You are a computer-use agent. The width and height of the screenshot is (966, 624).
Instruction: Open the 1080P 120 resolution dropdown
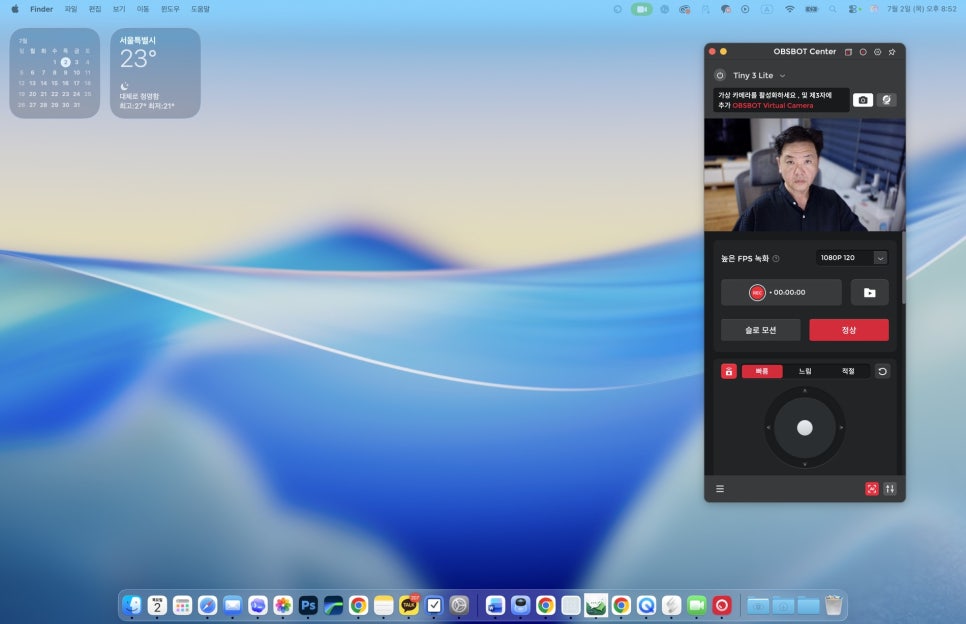852,257
